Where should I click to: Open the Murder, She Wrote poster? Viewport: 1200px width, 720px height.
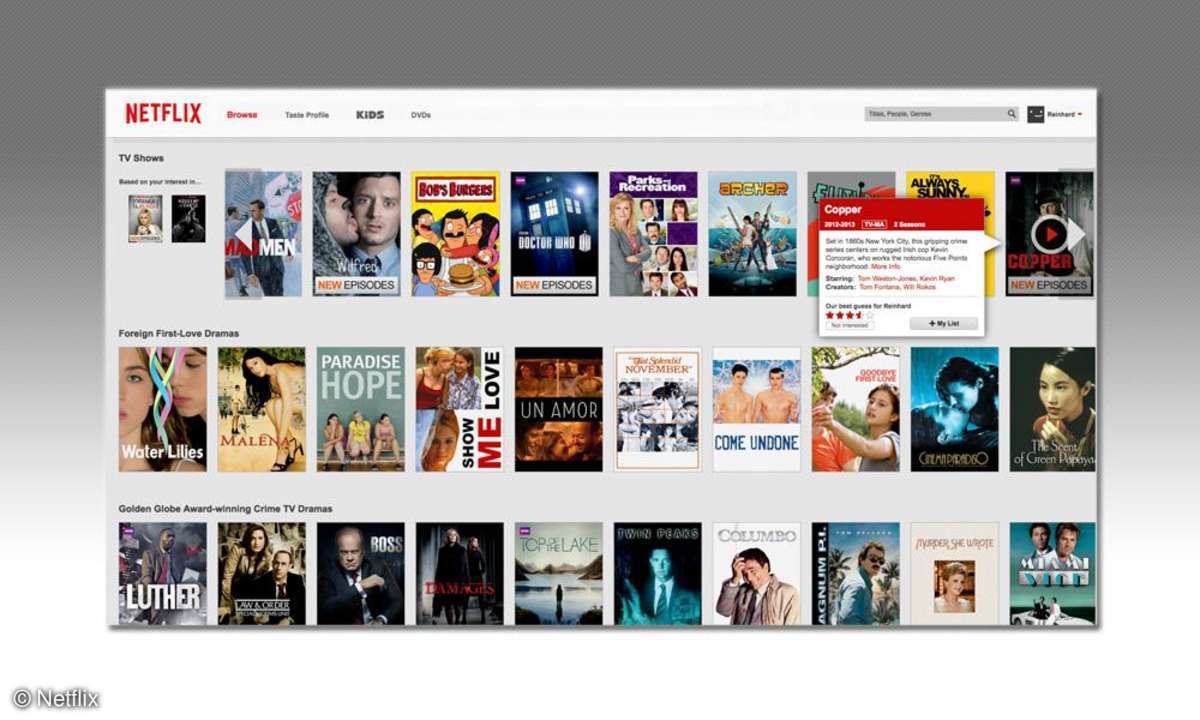tap(955, 573)
